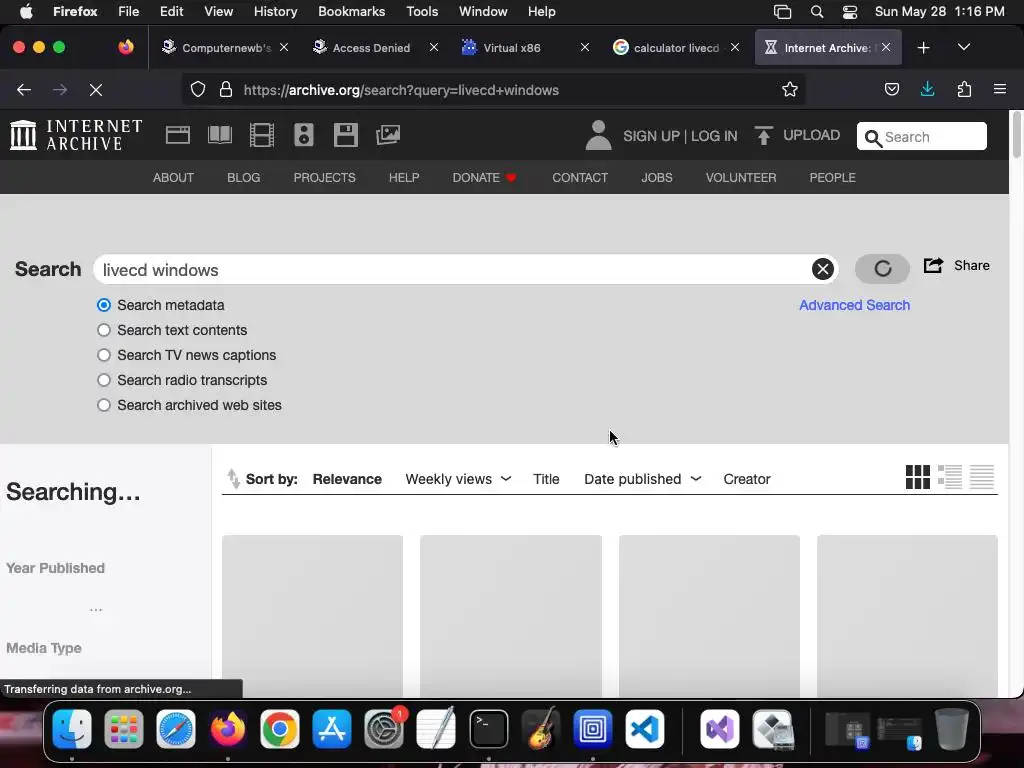The width and height of the screenshot is (1024, 768).
Task: Click LOG IN link
Action: pos(714,136)
